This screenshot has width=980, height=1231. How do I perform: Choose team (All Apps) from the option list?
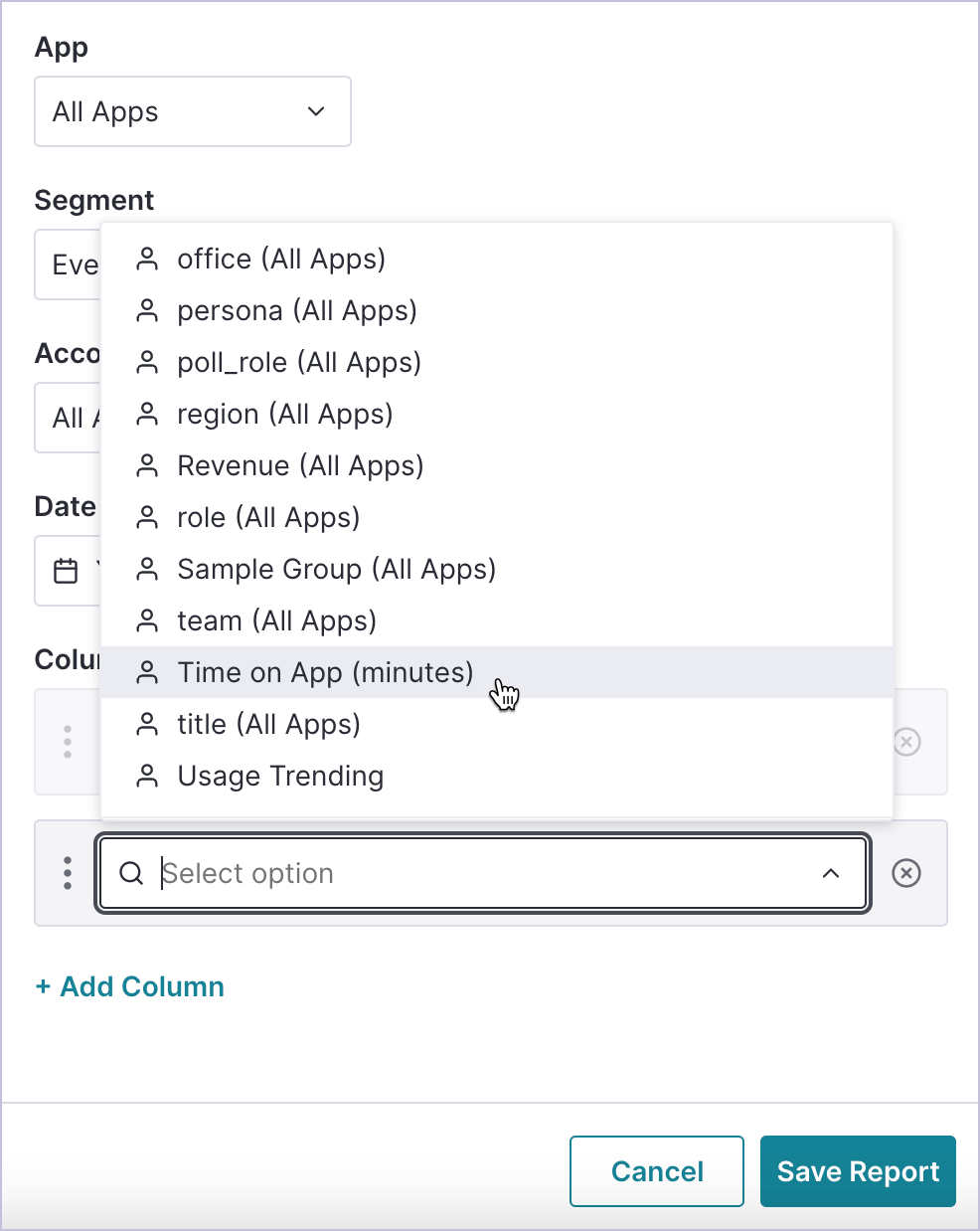pyautogui.click(x=276, y=620)
